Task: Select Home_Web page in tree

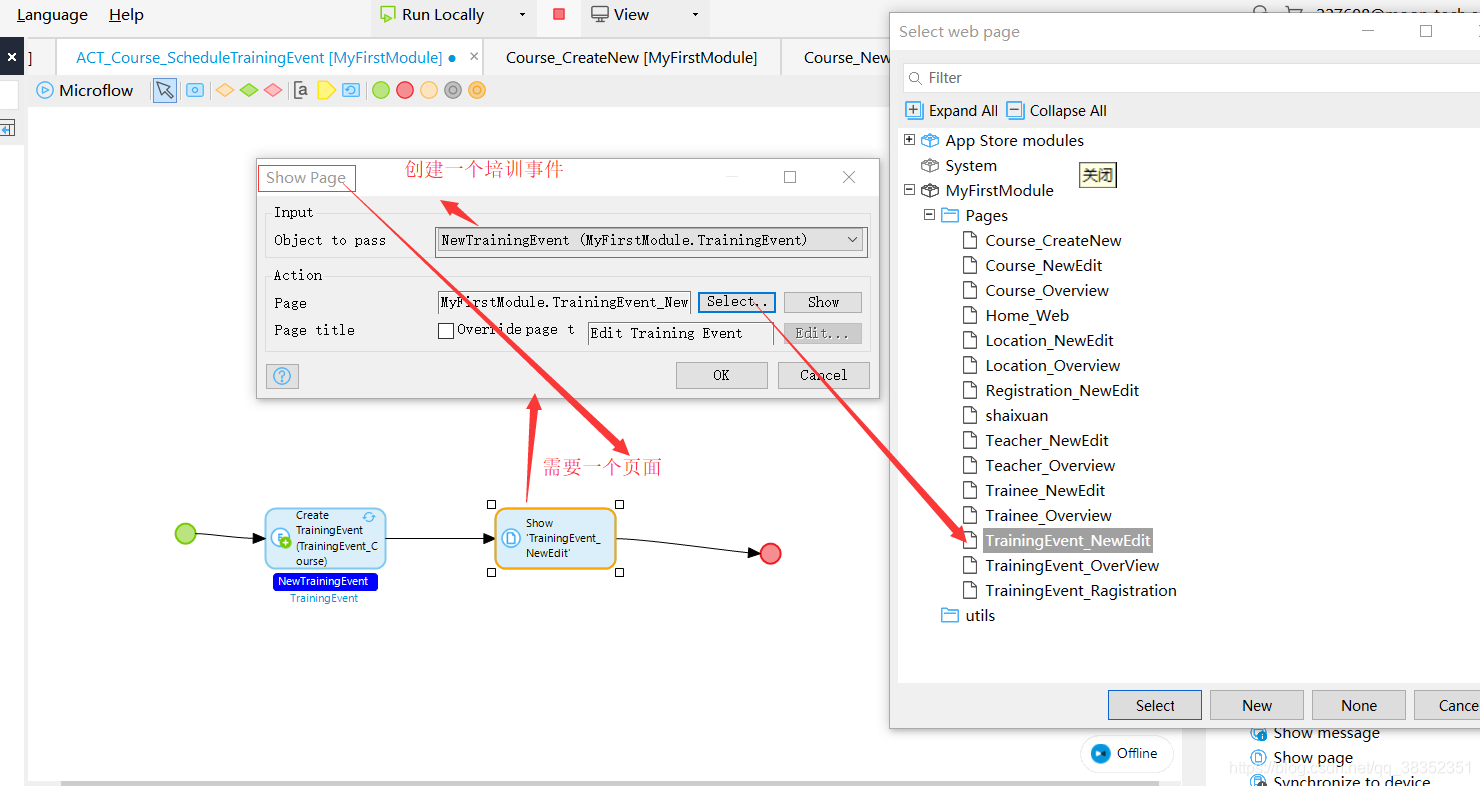Action: coord(1027,315)
